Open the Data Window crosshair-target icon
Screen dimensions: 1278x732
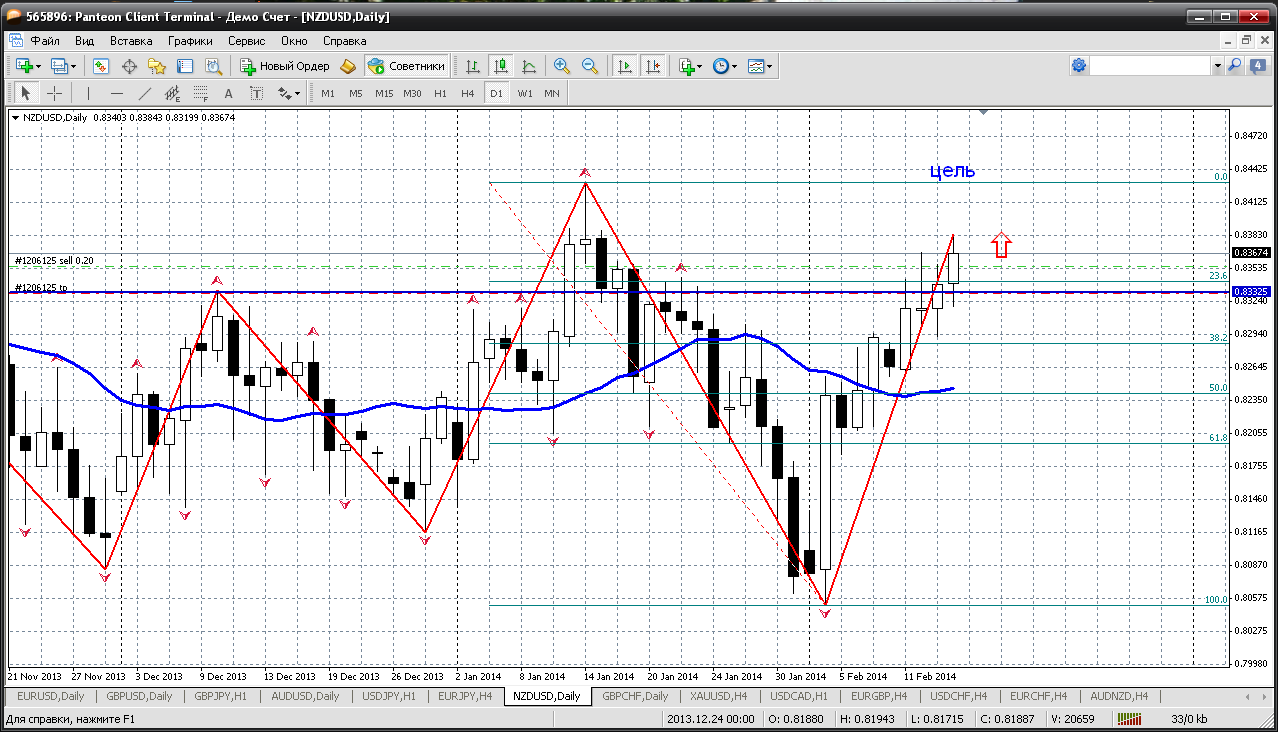(x=129, y=66)
